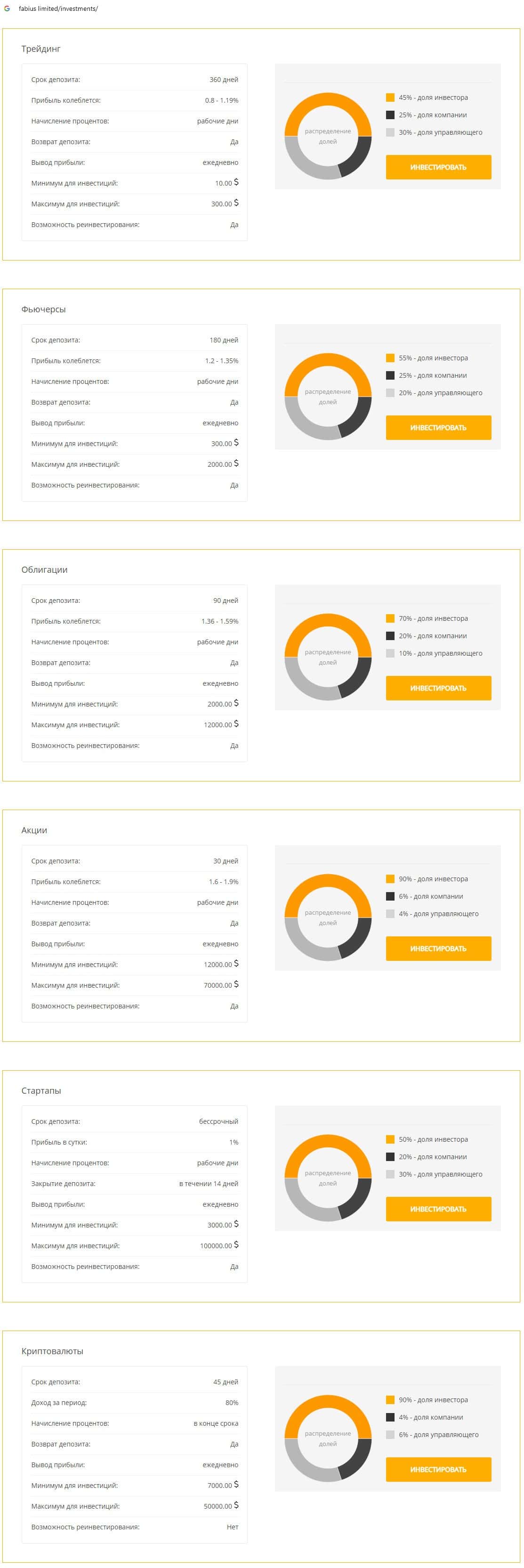Screen dimensions: 524x1568
Task: Click dark legend square for 6% company share
Action: point(390,896)
